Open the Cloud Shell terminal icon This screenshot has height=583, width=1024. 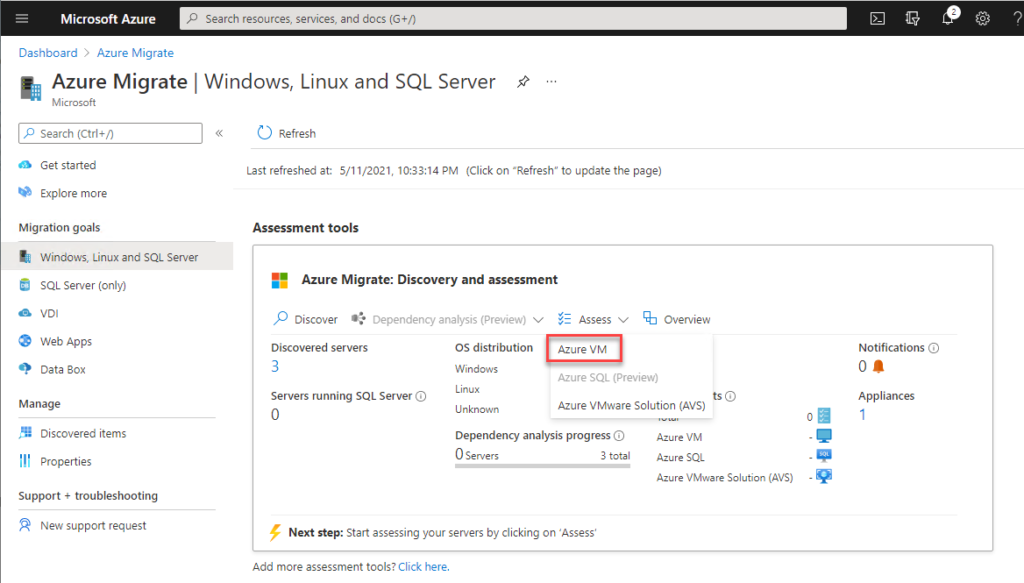[877, 18]
